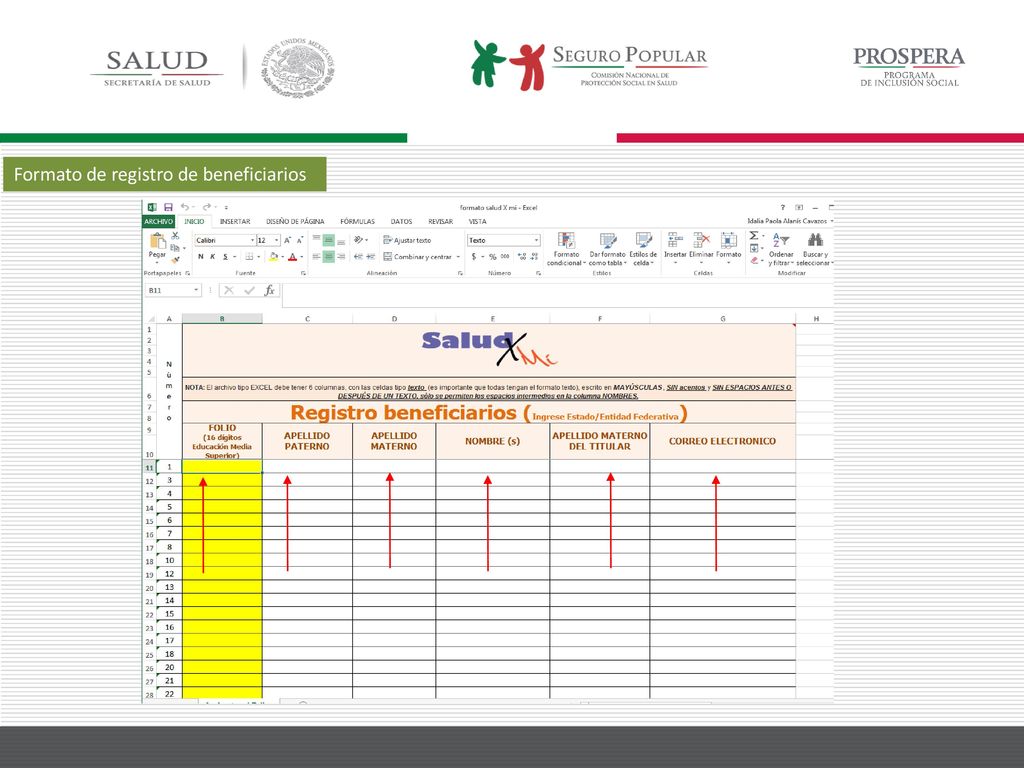Open the ARCHIVO tab
The image size is (1024, 768).
159,221
